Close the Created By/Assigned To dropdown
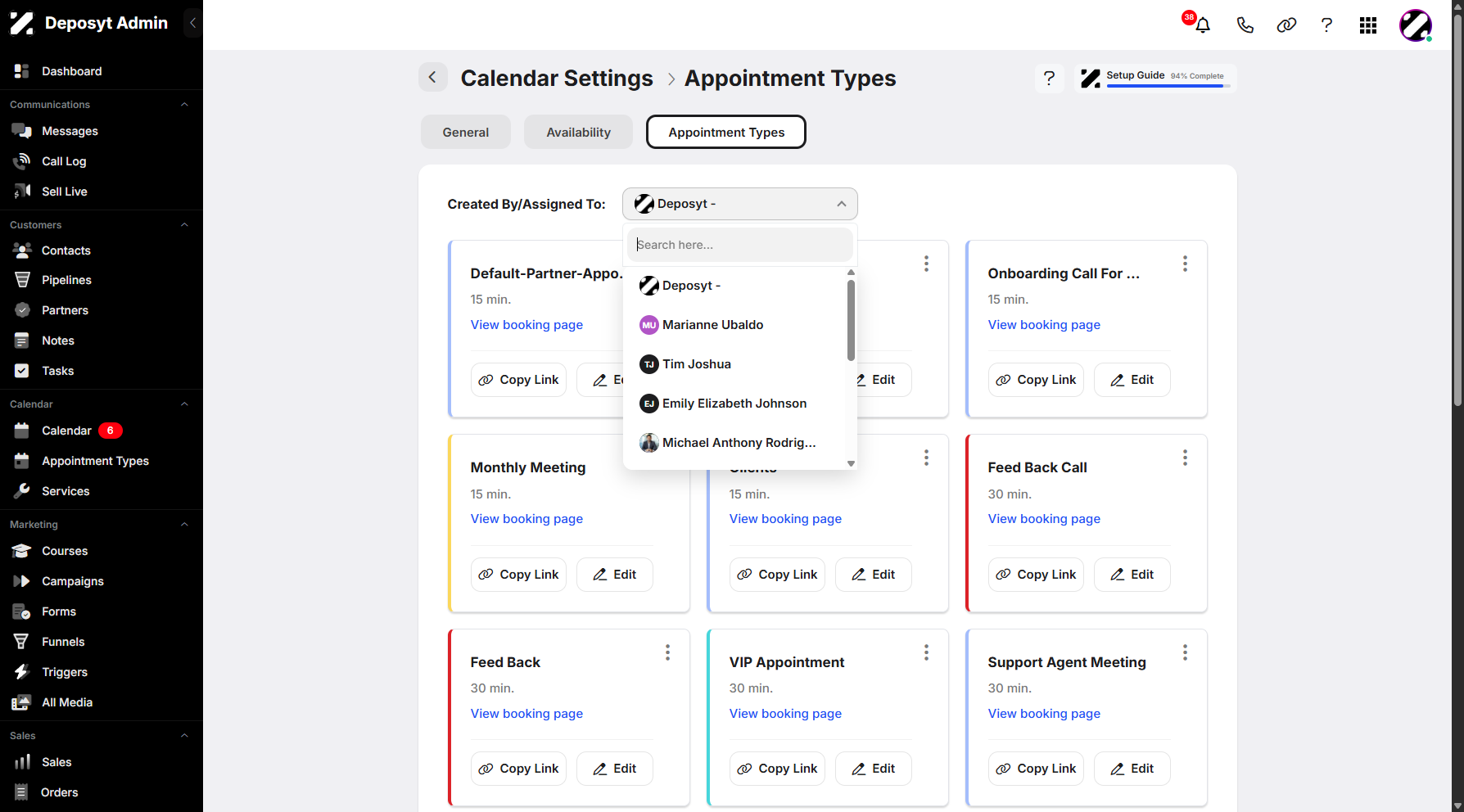Screen dimensions: 1464x812 740,204
